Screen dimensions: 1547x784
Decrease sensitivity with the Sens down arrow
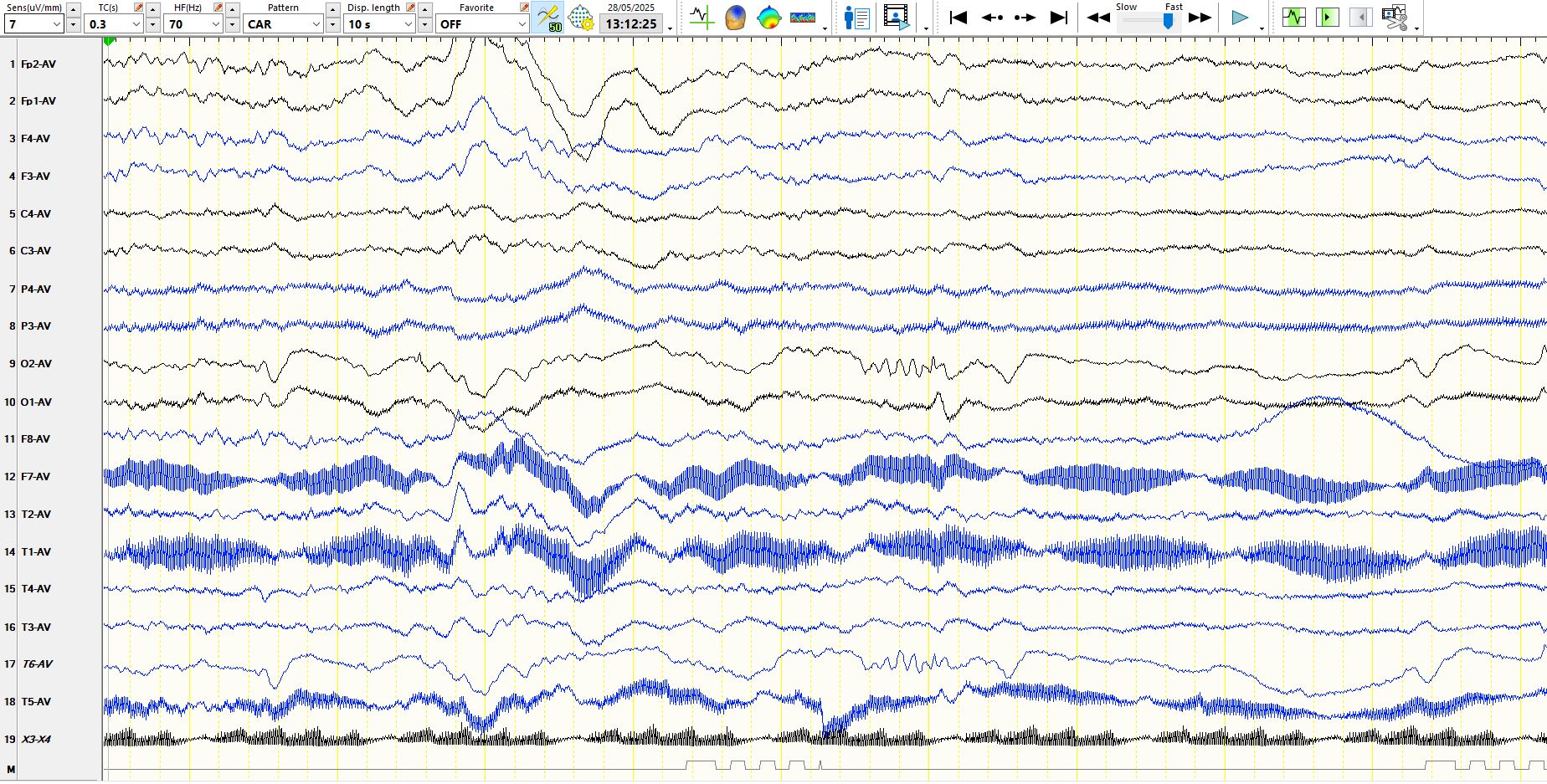(x=73, y=25)
